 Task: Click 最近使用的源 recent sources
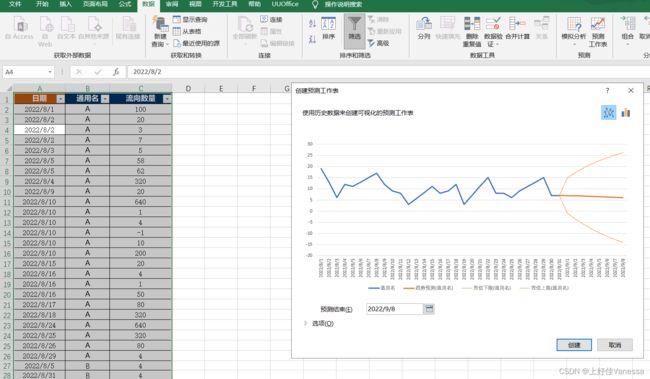coord(196,43)
